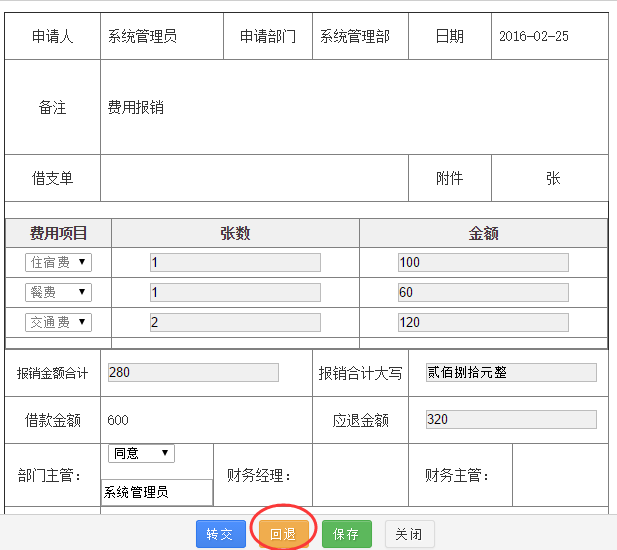This screenshot has width=617, height=550.
Task: Select the 应退金额 field showing 320
Action: tap(511, 419)
